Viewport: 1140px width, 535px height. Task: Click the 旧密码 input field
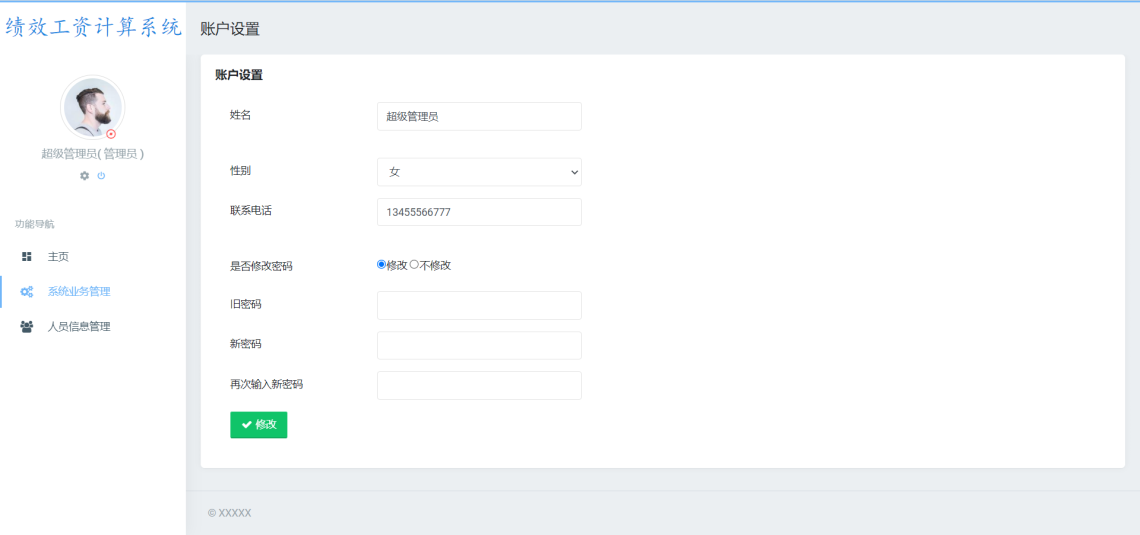click(479, 305)
